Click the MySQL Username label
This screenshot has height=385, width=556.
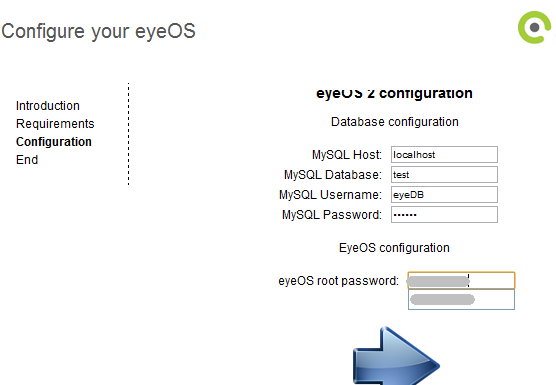tap(330, 195)
